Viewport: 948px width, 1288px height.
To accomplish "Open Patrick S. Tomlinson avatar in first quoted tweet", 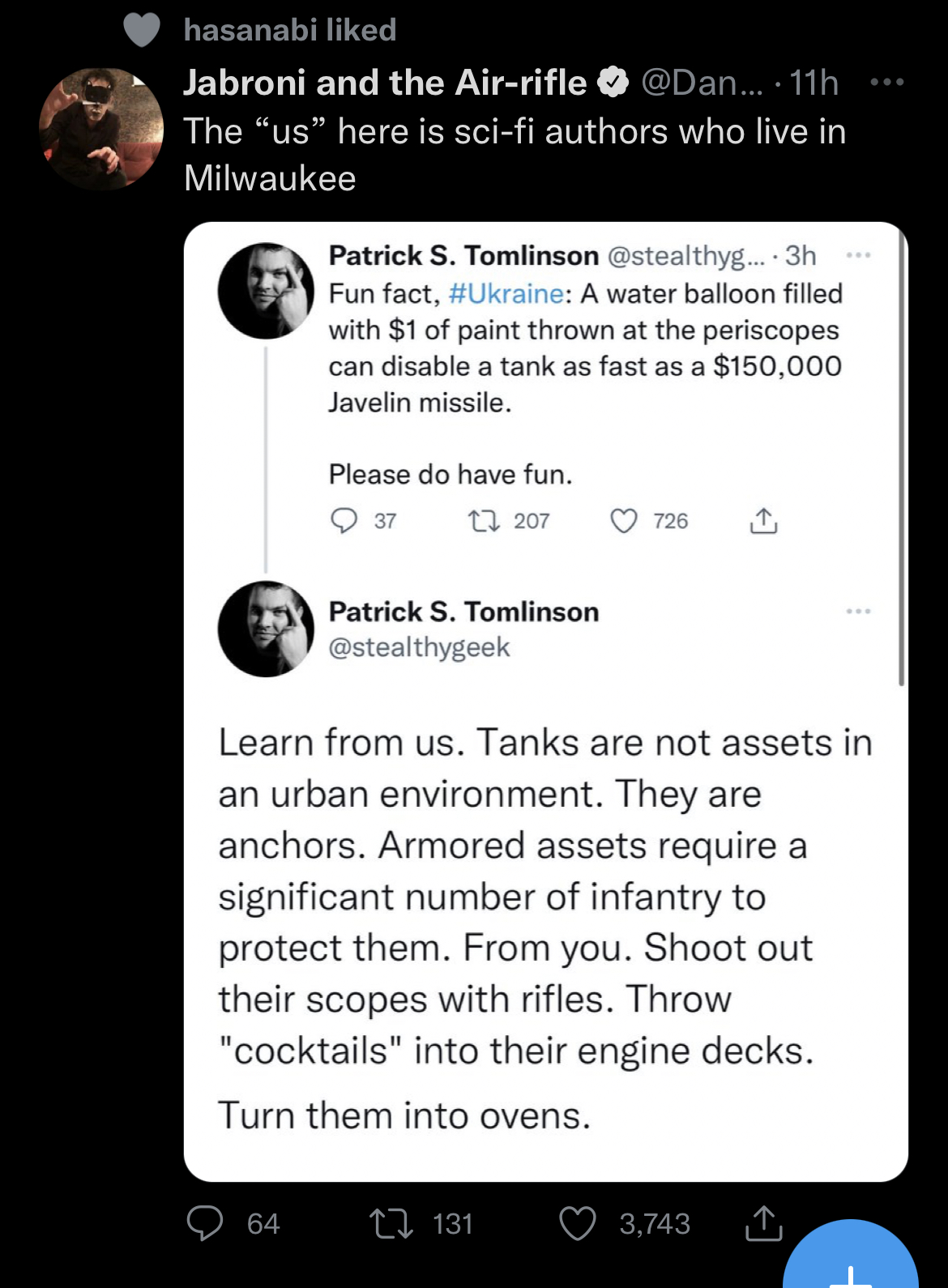I will pos(266,290).
